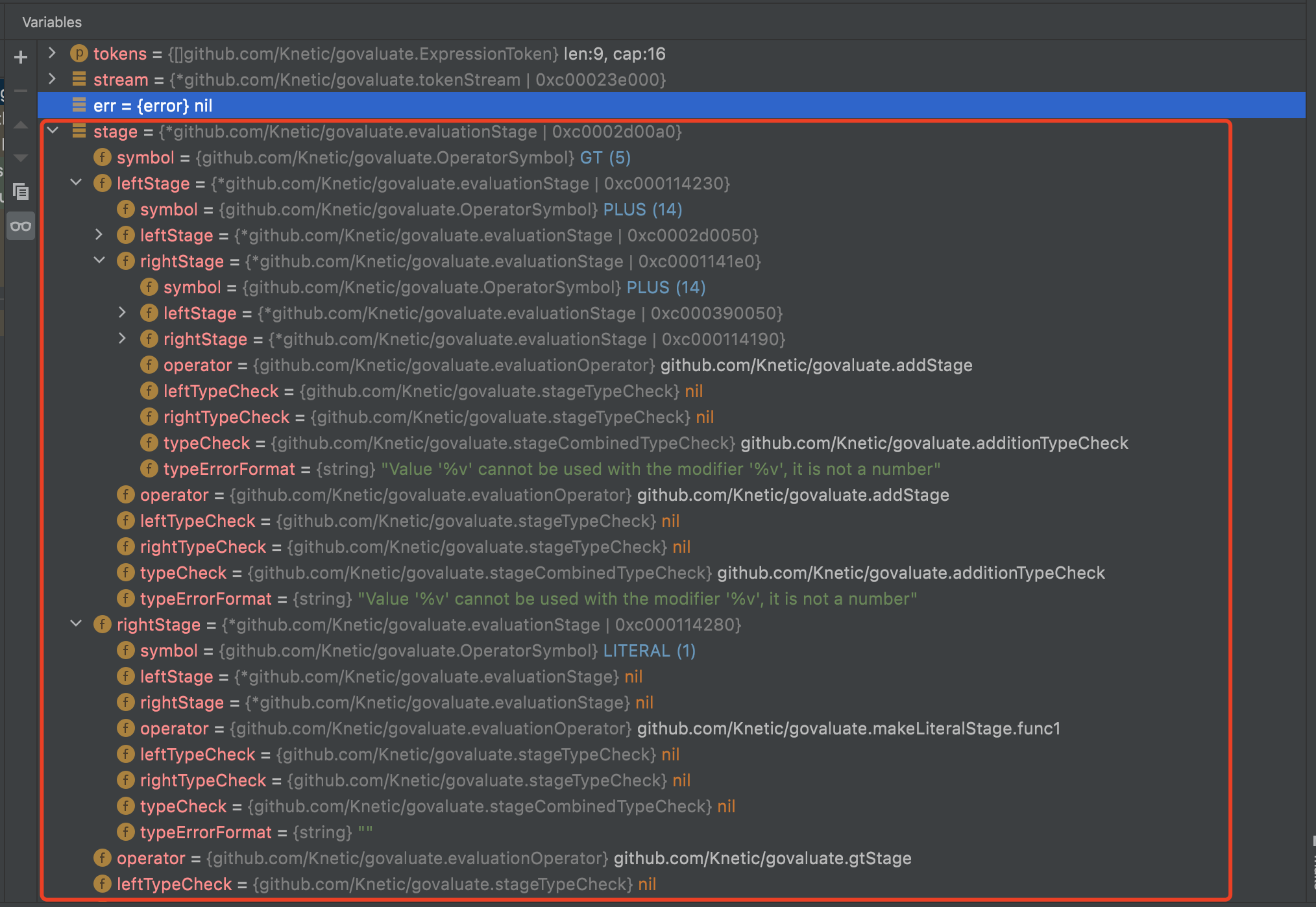Collapse the leftStage 0xc000114230 node
The image size is (1316, 907).
(x=76, y=183)
